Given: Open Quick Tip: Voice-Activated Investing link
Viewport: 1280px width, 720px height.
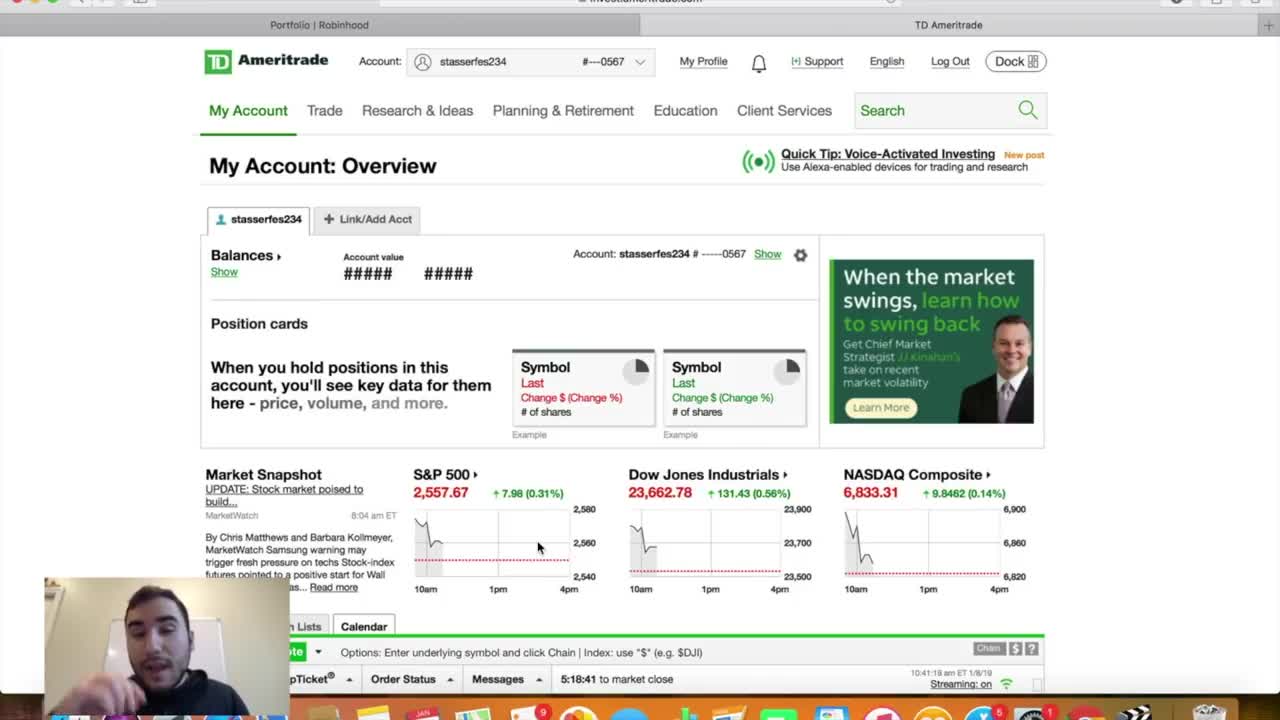Looking at the screenshot, I should coord(888,154).
